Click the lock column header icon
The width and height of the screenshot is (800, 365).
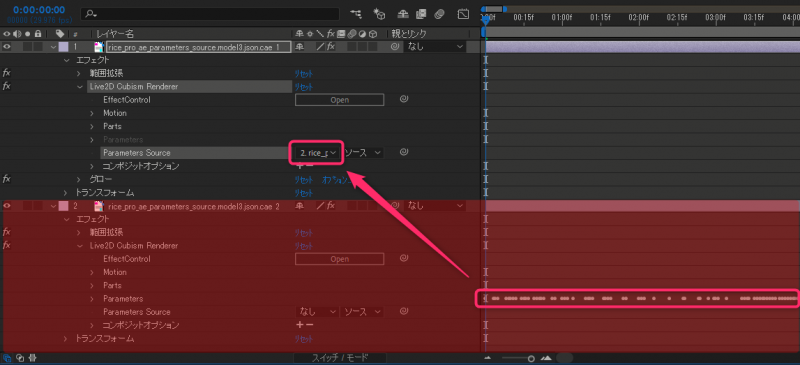tap(37, 34)
